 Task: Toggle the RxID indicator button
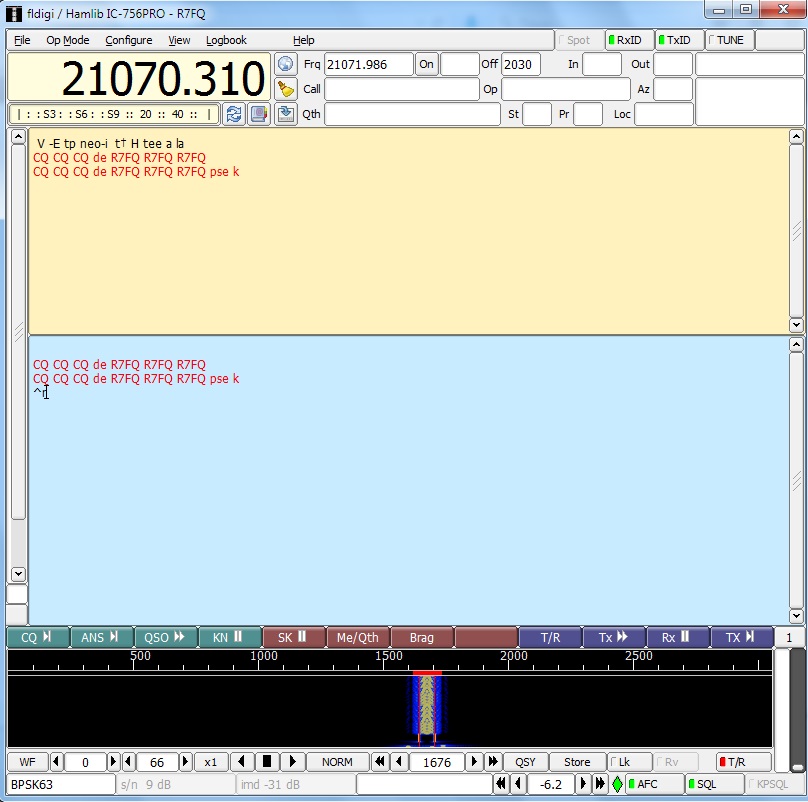629,40
